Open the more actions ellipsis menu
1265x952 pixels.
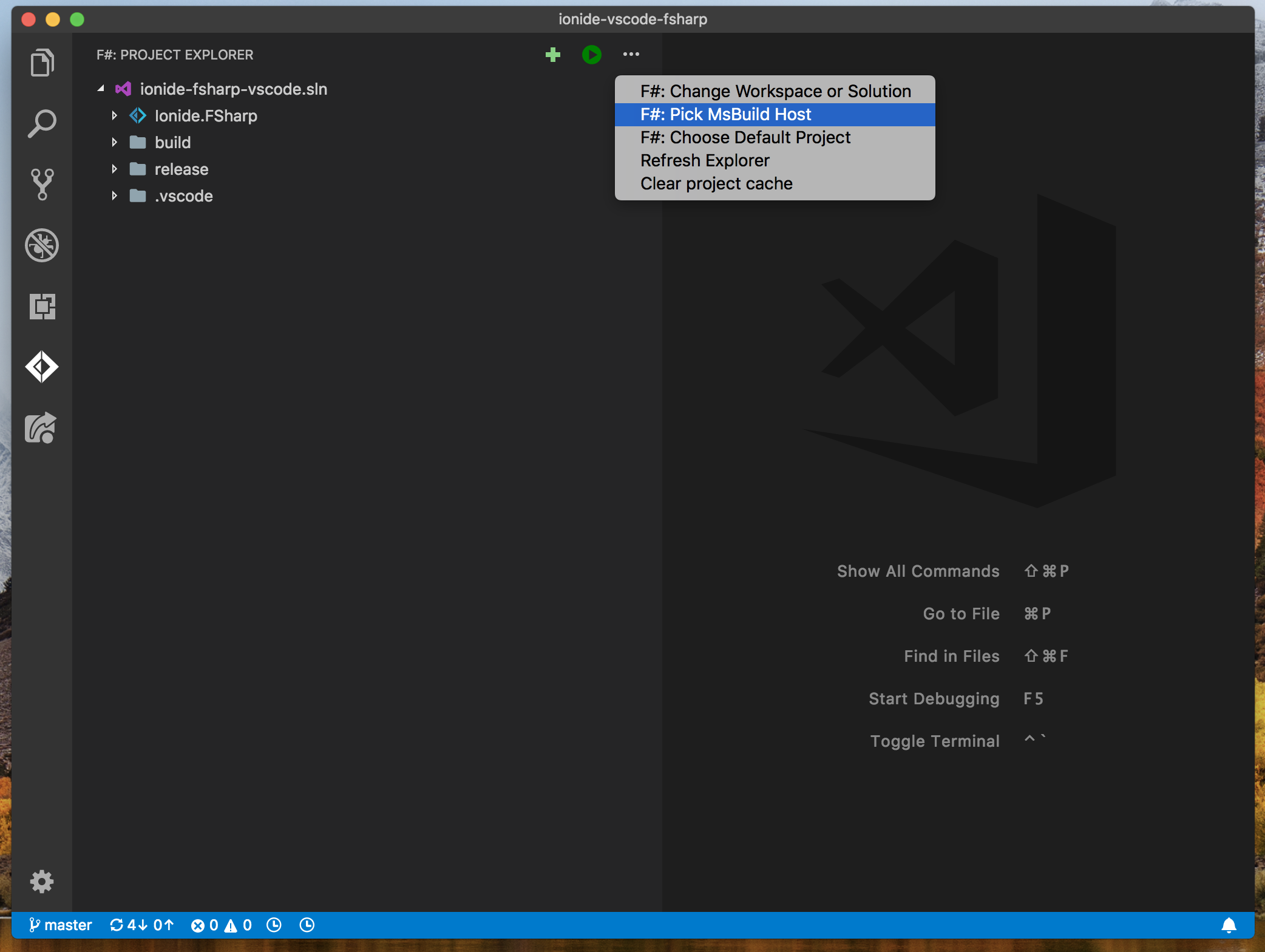click(631, 55)
